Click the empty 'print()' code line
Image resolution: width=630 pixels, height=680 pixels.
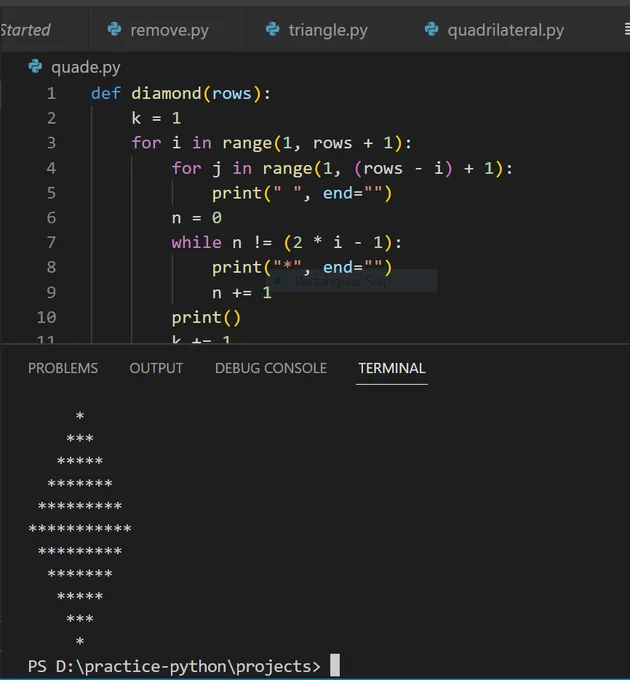point(206,318)
